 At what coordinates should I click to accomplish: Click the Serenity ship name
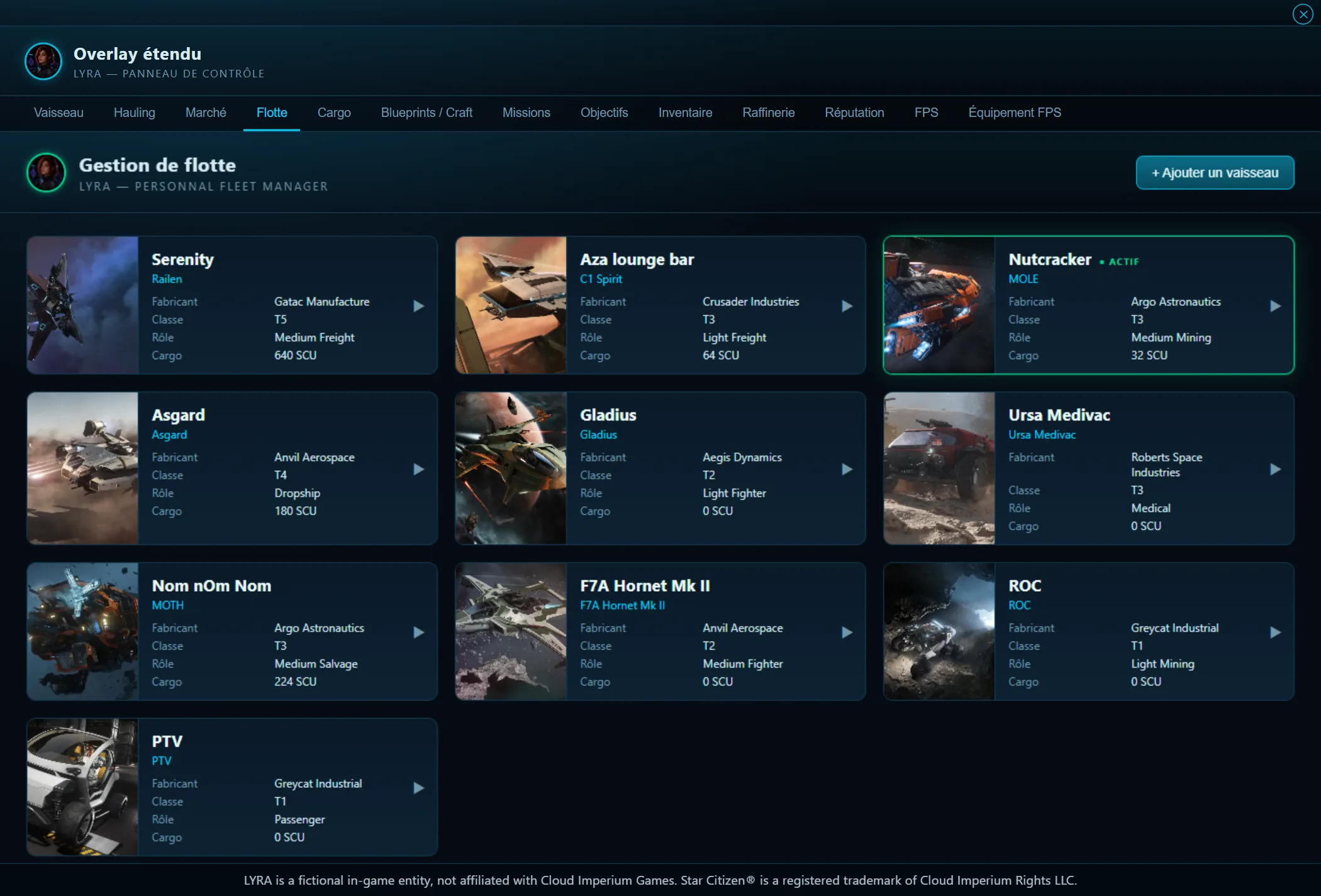[182, 259]
